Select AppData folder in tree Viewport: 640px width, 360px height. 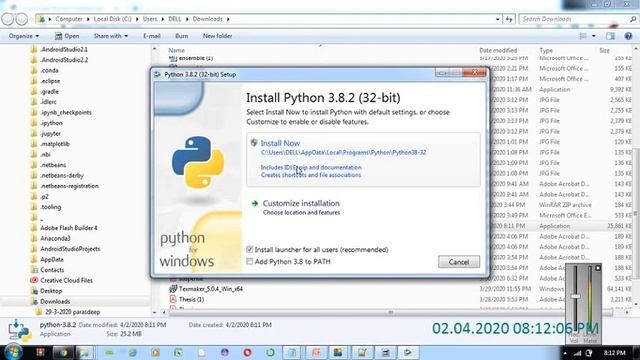pos(52,259)
